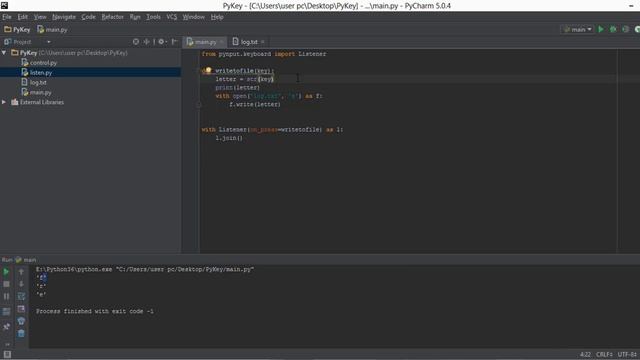
Task: Clear all console output trash icon
Action: coord(21,333)
